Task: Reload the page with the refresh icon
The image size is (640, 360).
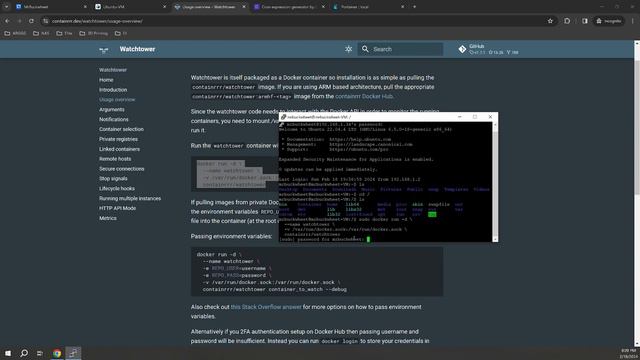Action: [31, 21]
